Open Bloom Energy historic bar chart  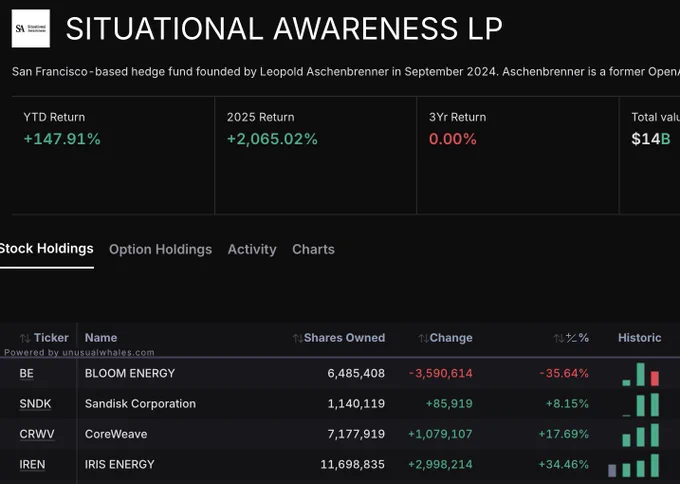[641, 375]
